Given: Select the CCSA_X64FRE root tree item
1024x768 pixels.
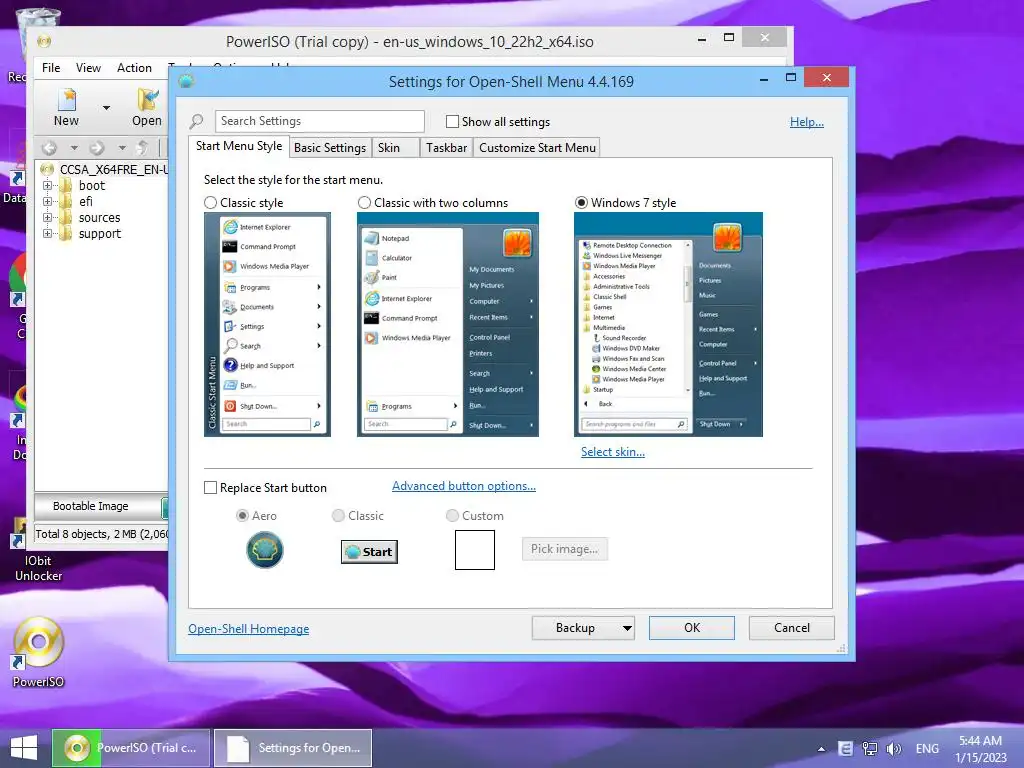Looking at the screenshot, I should point(113,169).
